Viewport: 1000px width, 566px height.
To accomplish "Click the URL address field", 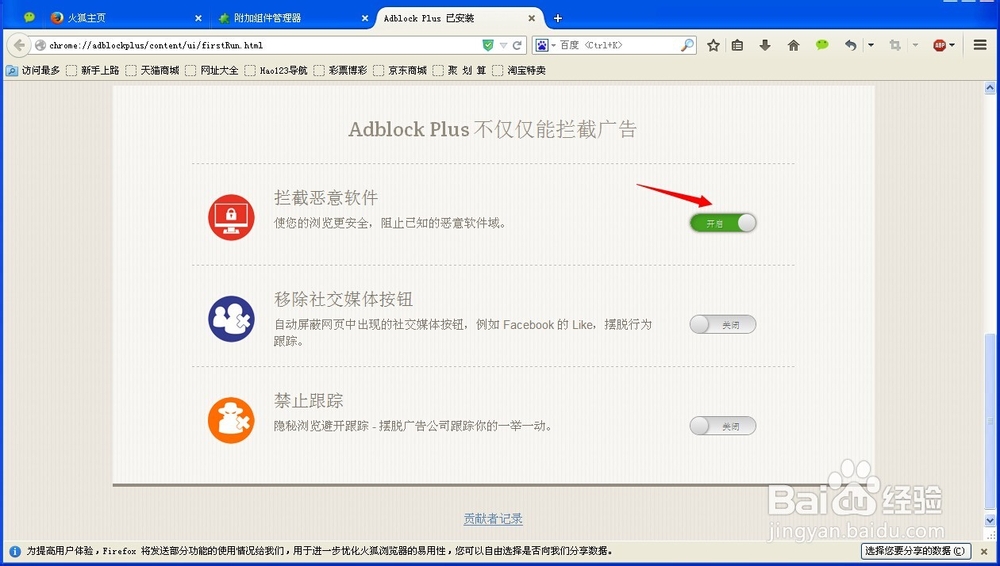I will [261, 45].
